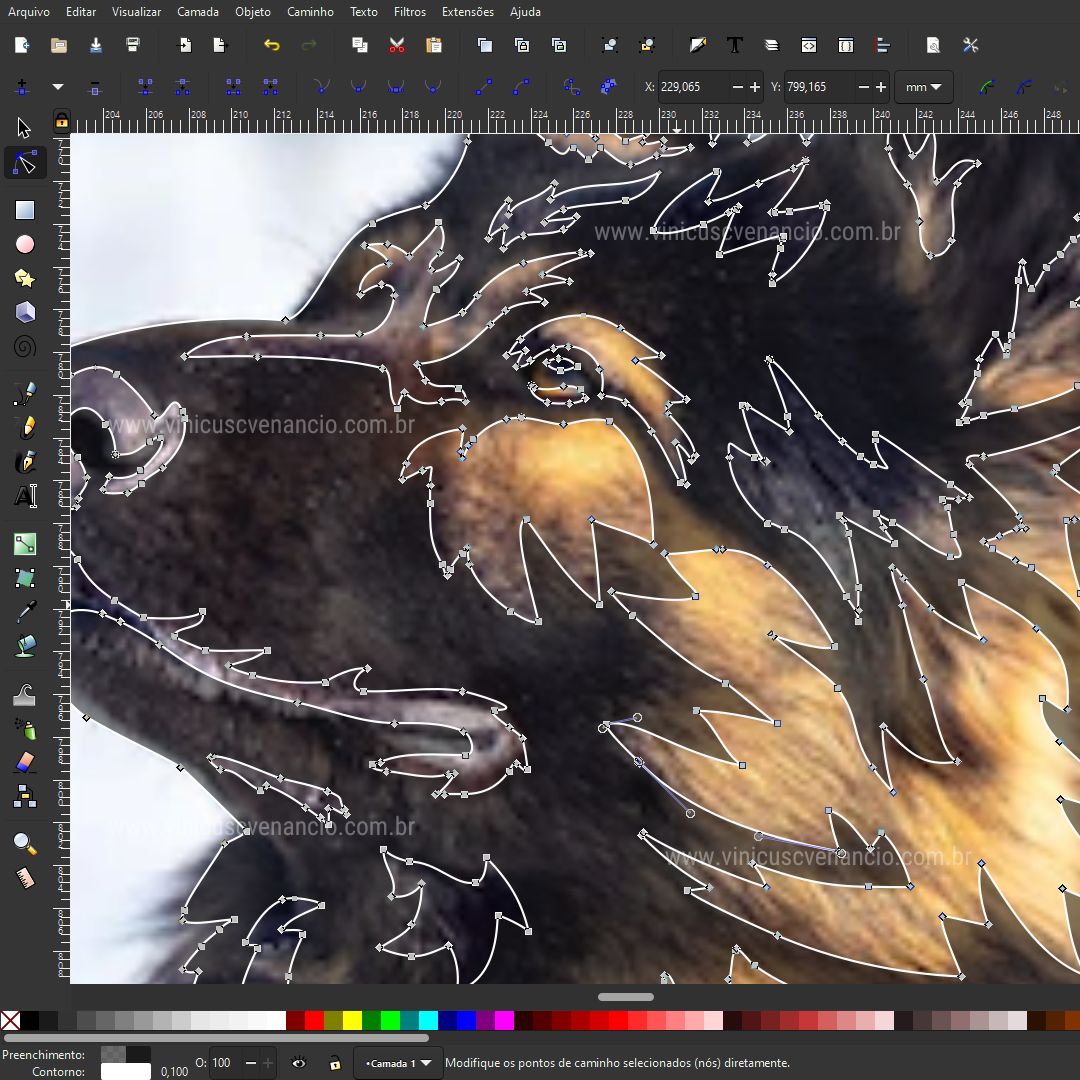This screenshot has height=1080, width=1080.
Task: Choose the Spiral tool
Action: pyautogui.click(x=25, y=346)
